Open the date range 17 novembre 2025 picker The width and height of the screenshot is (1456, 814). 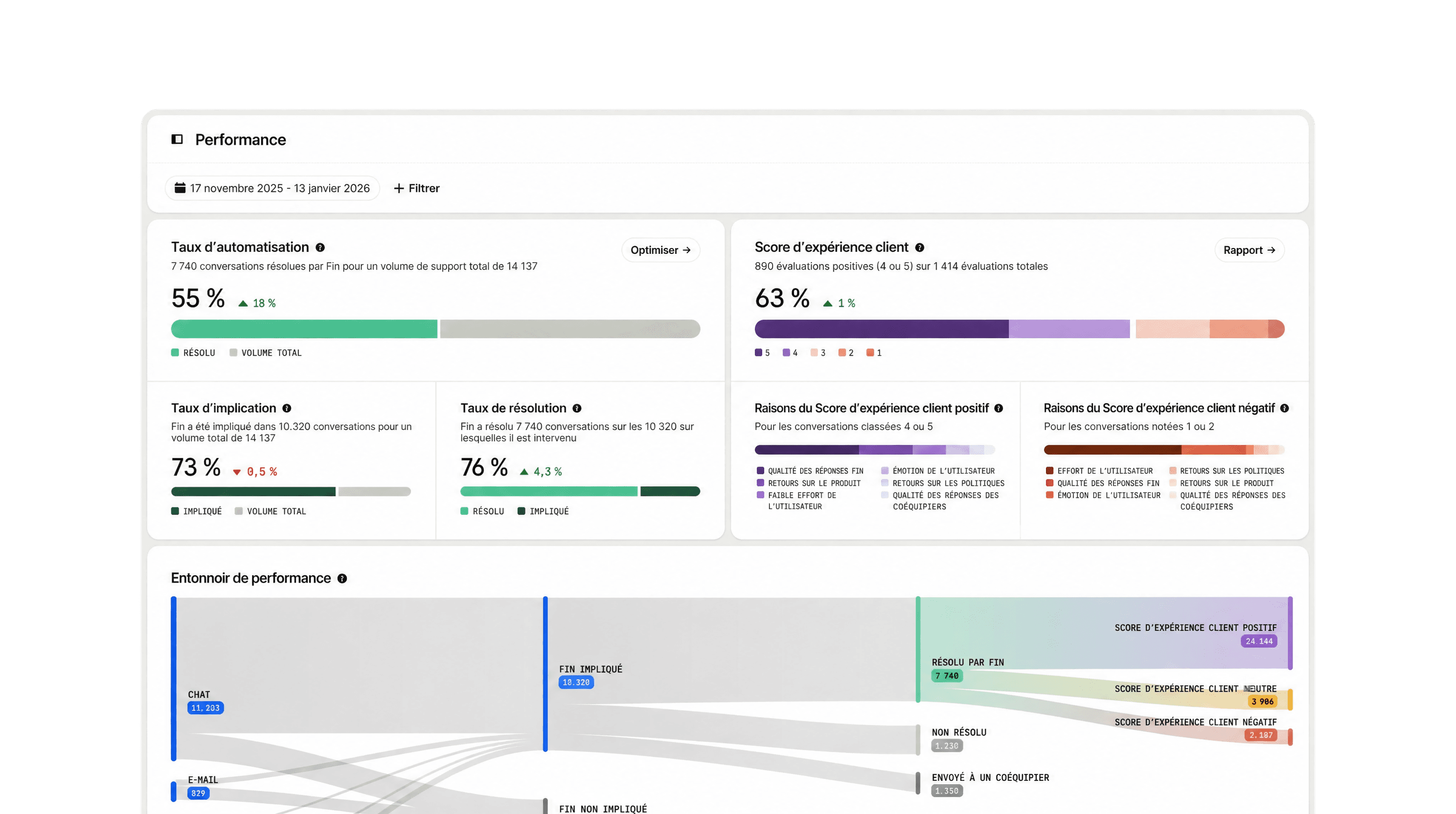[273, 188]
